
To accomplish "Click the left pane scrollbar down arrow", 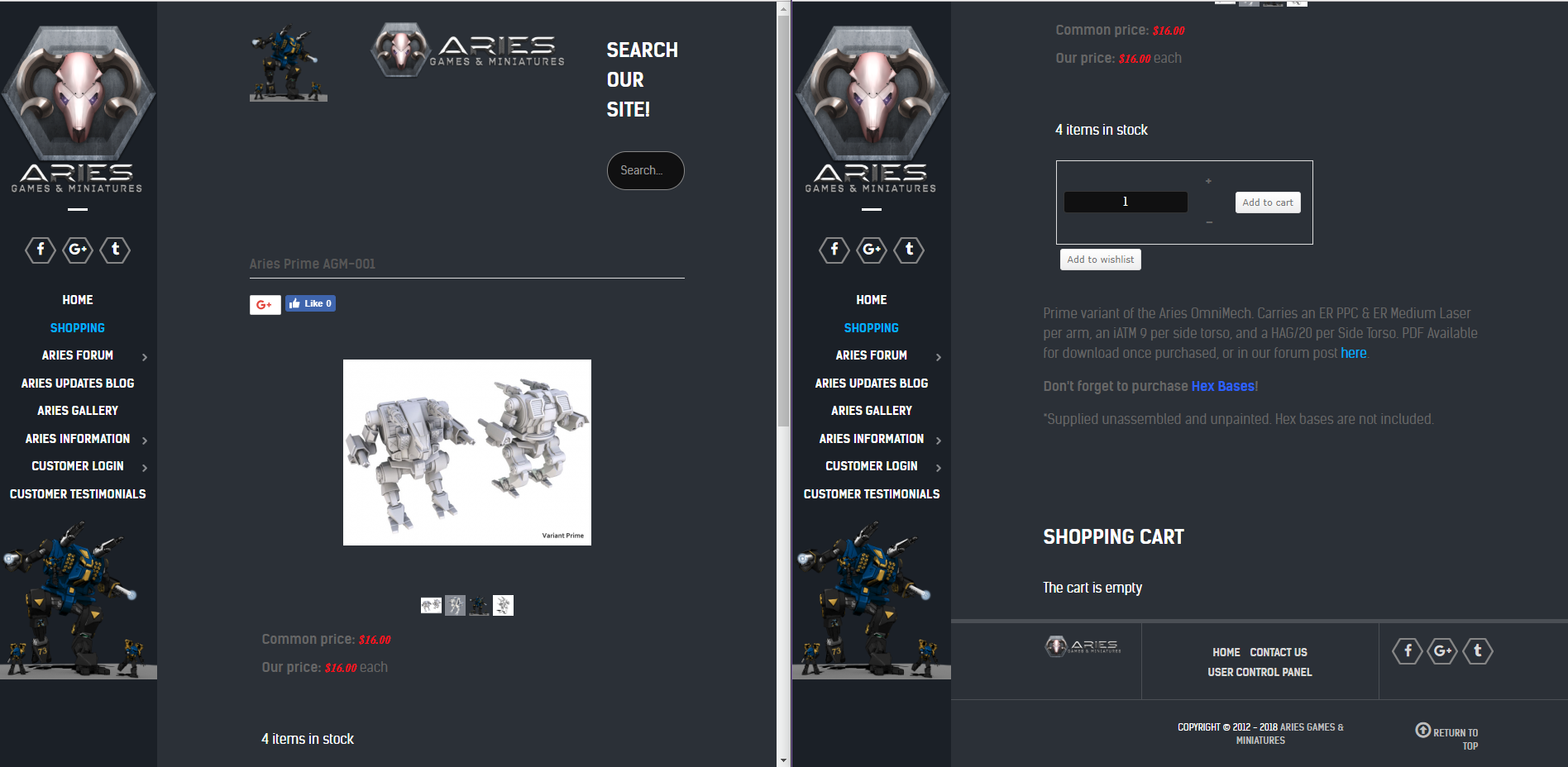I will point(783,760).
